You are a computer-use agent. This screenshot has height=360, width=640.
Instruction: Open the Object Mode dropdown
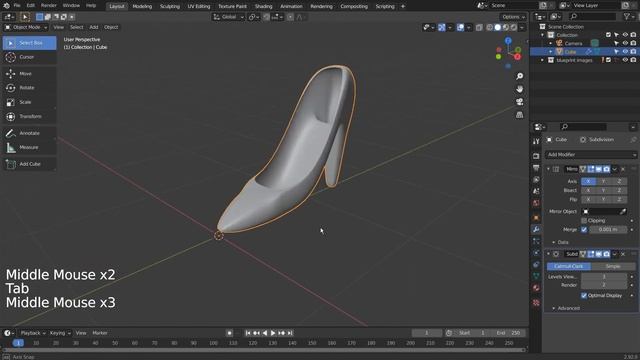click(26, 27)
